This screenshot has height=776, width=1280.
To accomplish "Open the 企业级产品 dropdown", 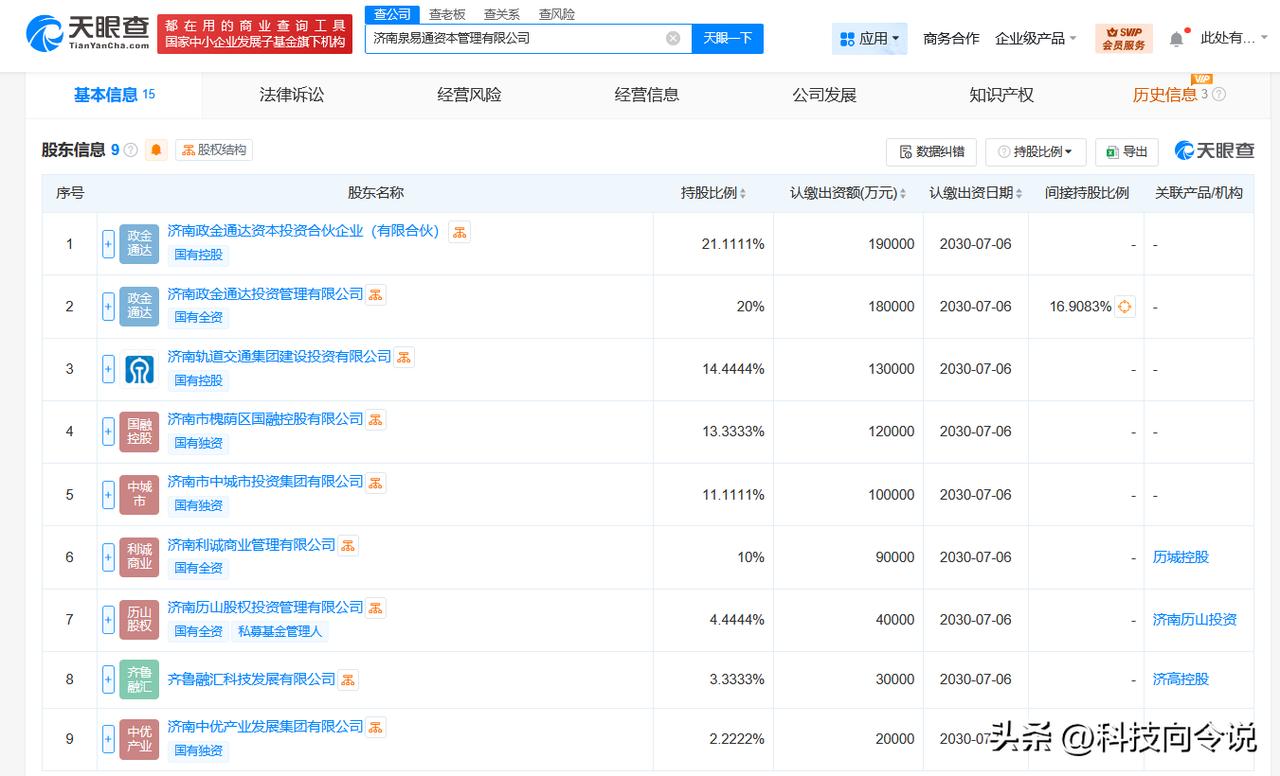I will (x=1036, y=39).
